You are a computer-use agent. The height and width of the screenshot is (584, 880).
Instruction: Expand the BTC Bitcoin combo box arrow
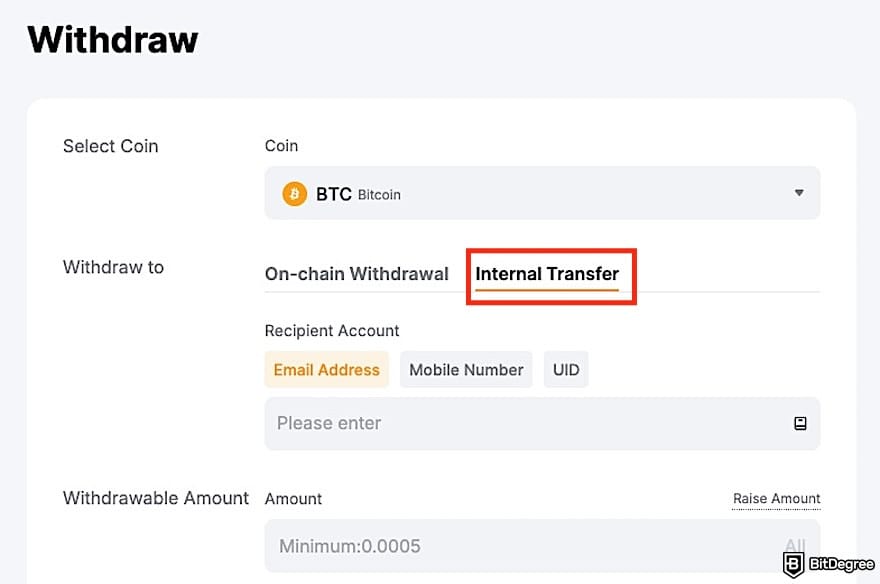pos(798,193)
